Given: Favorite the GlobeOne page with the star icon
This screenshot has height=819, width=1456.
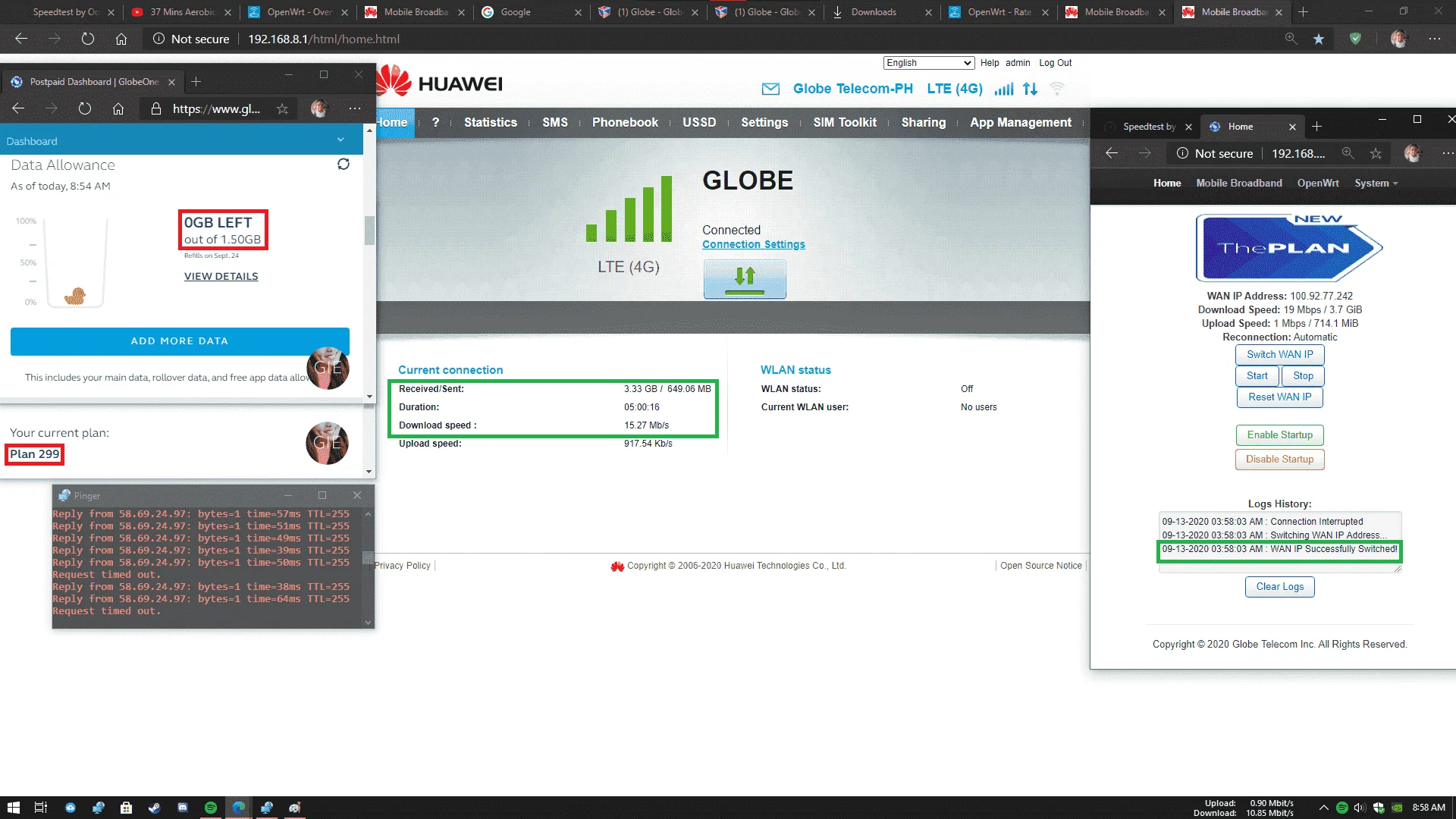Looking at the screenshot, I should pyautogui.click(x=282, y=108).
